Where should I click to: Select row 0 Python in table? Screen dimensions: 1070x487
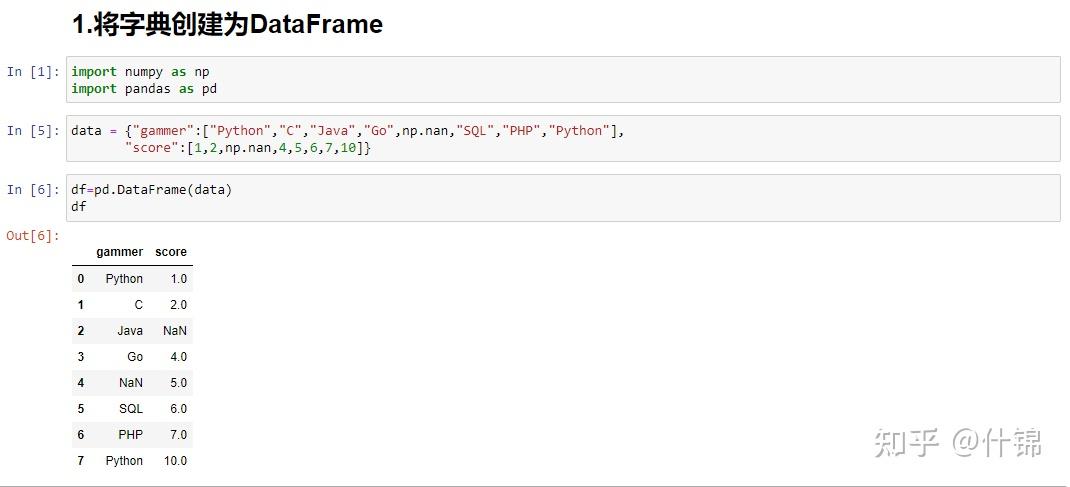click(x=132, y=278)
